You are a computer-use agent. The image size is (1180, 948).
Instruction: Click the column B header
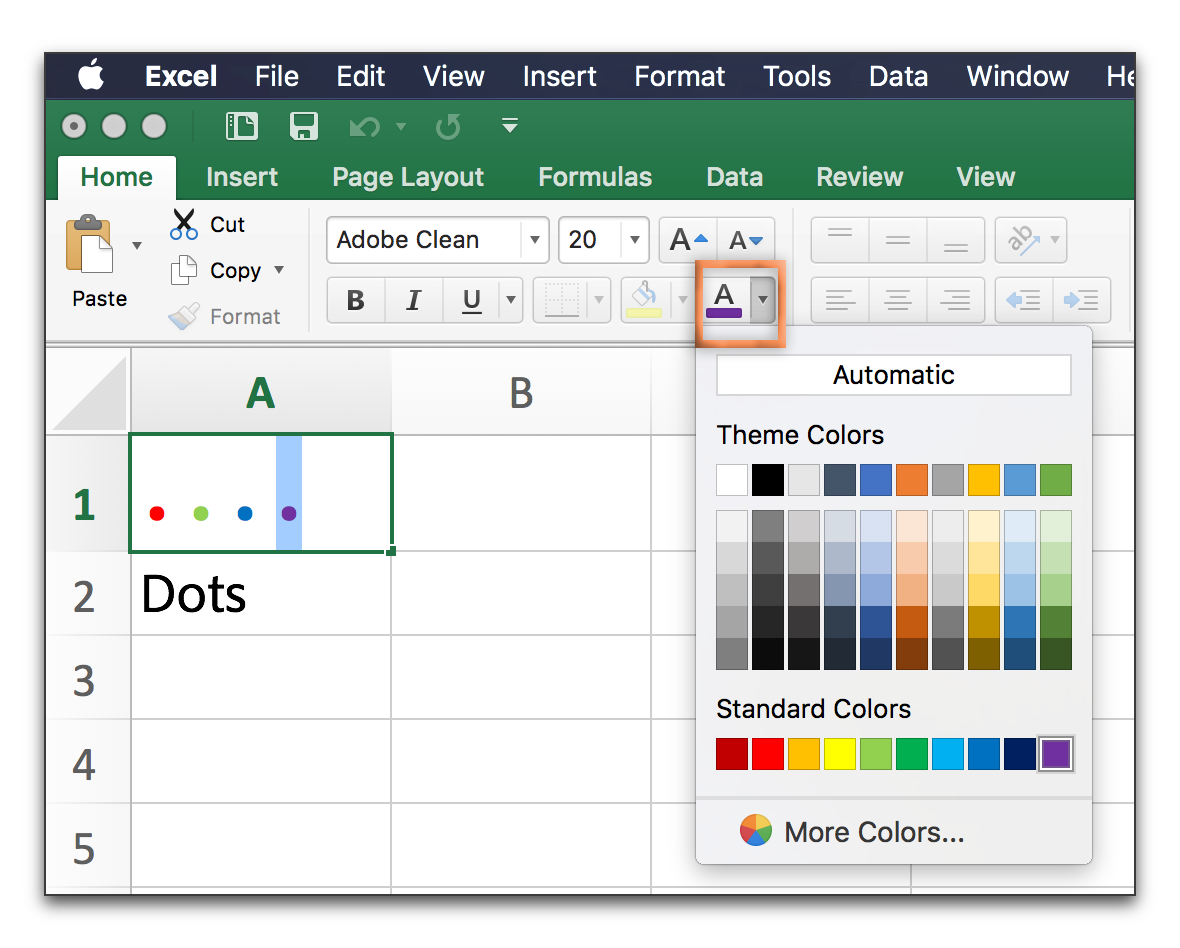point(521,394)
